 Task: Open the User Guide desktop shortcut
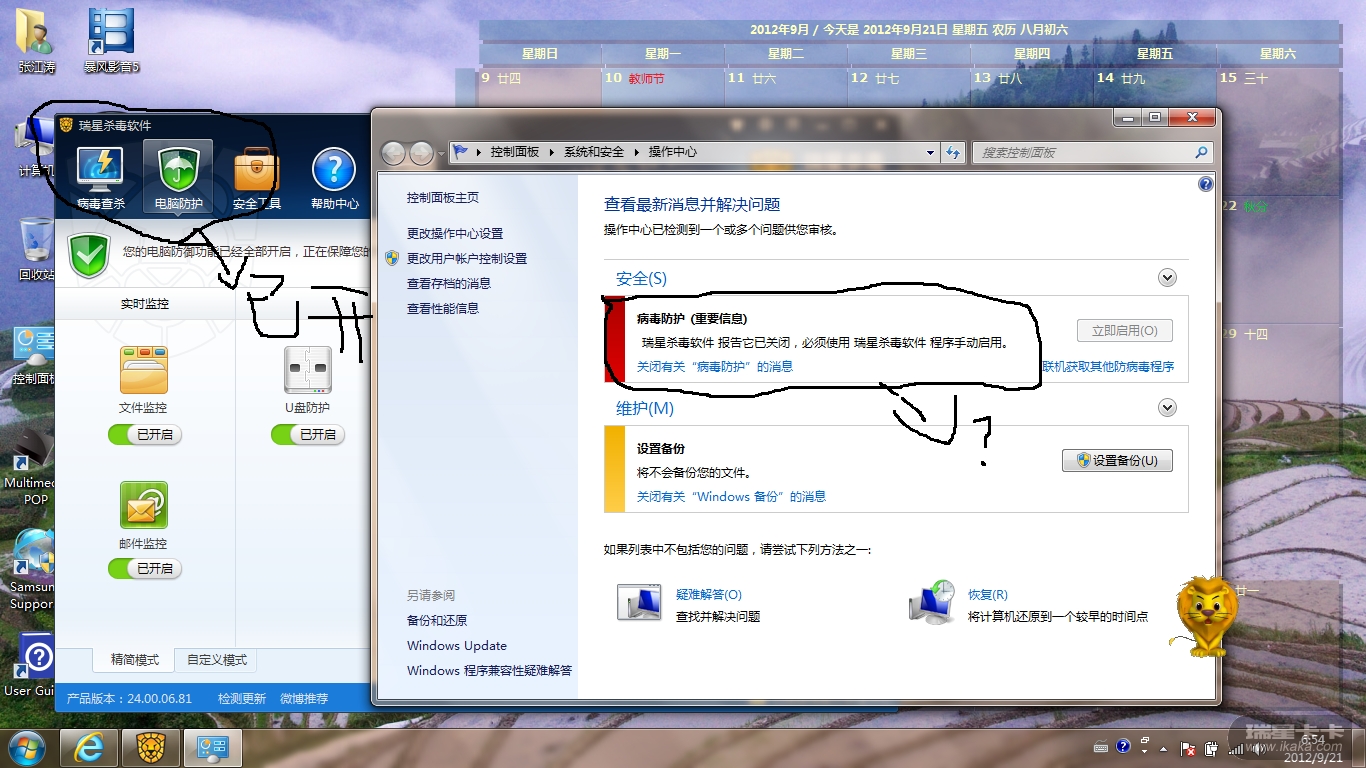33,665
